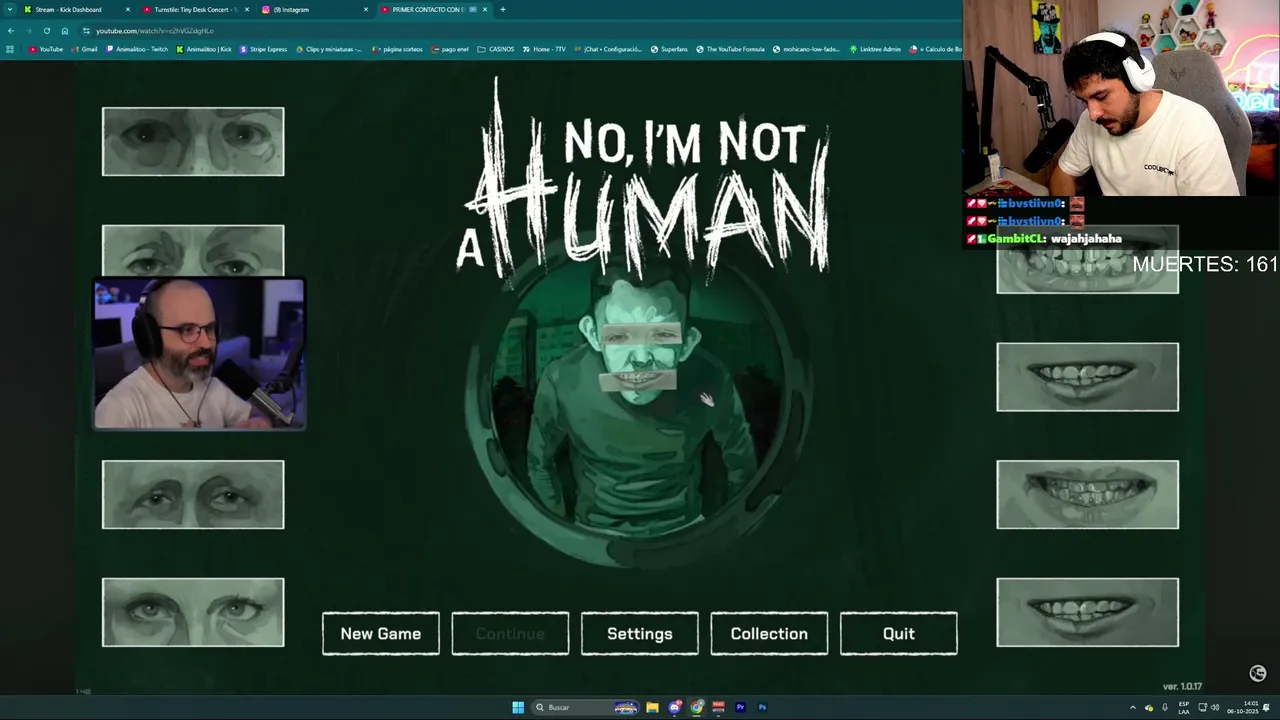Image resolution: width=1280 pixels, height=720 pixels.
Task: Open Adobe Photoshop from the taskbar
Action: point(762,707)
